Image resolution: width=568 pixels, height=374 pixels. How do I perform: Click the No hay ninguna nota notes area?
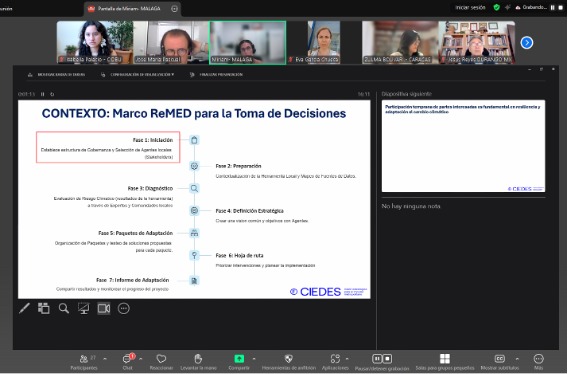[411, 206]
